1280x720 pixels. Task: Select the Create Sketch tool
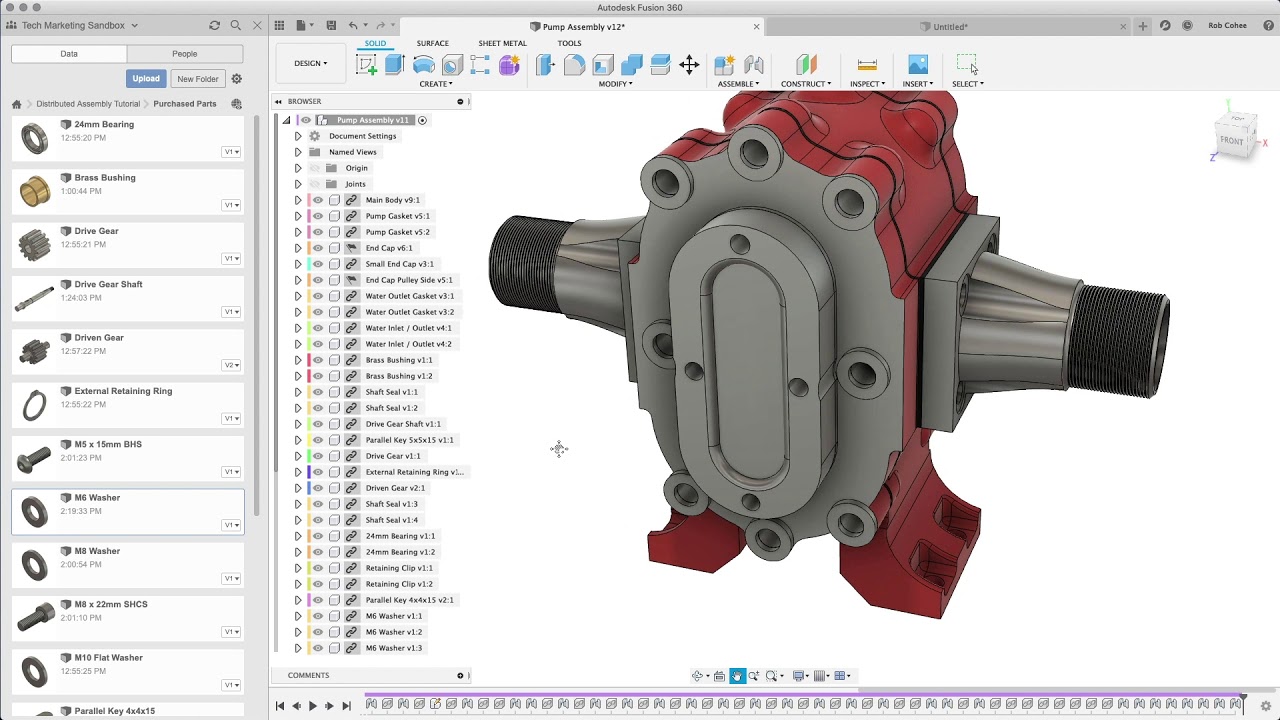(x=367, y=65)
